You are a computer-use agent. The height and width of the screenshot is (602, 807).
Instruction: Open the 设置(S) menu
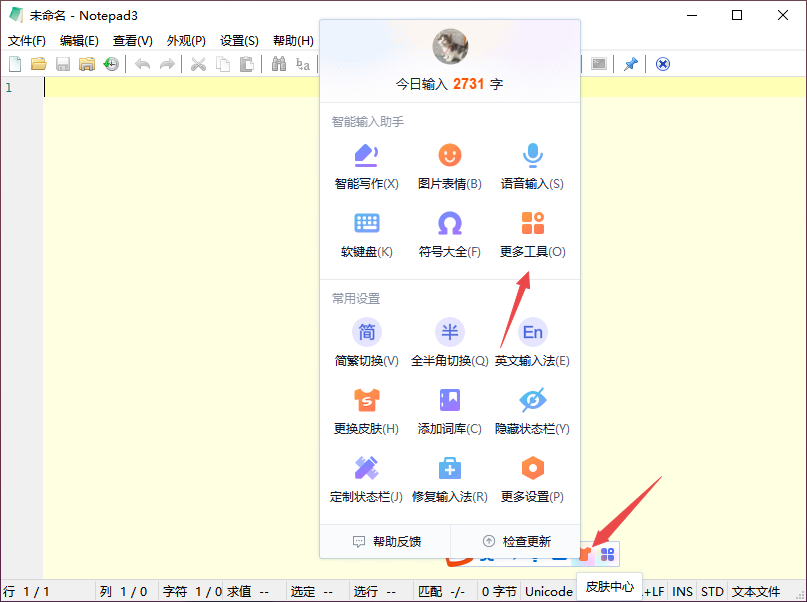tap(239, 41)
